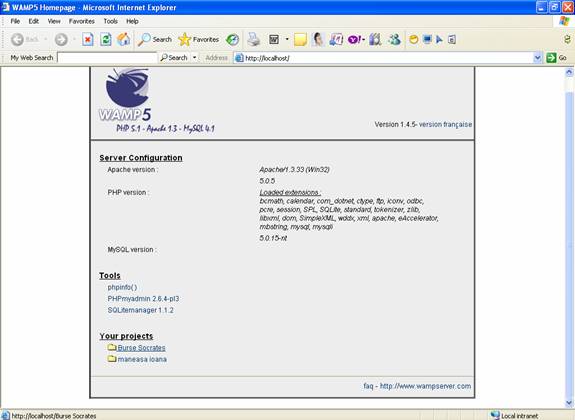Screen dimensions: 575x420
Task: Open the PHPmyadmin 2.6.4-pl3 link
Action: (143, 299)
